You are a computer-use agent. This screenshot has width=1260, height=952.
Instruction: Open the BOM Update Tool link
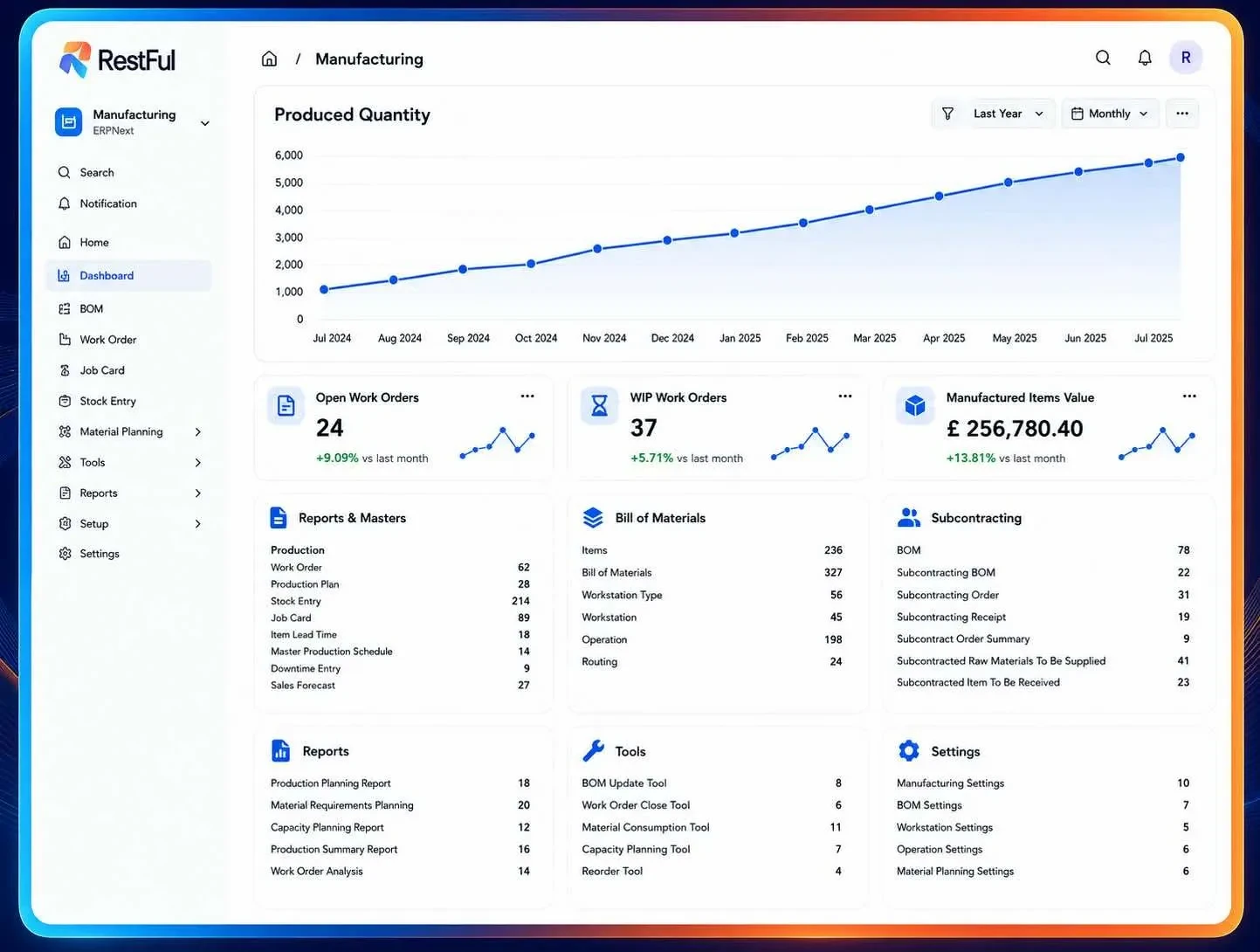click(x=624, y=783)
